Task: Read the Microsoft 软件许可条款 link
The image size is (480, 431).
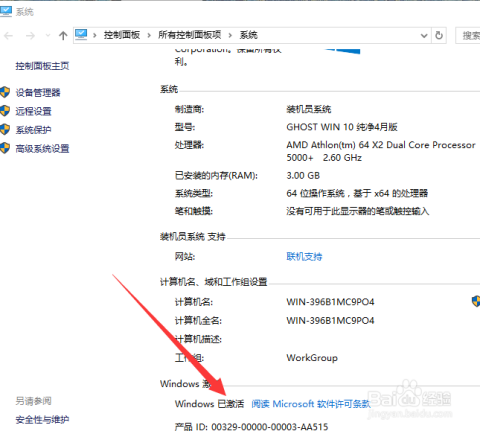Action: [311, 404]
